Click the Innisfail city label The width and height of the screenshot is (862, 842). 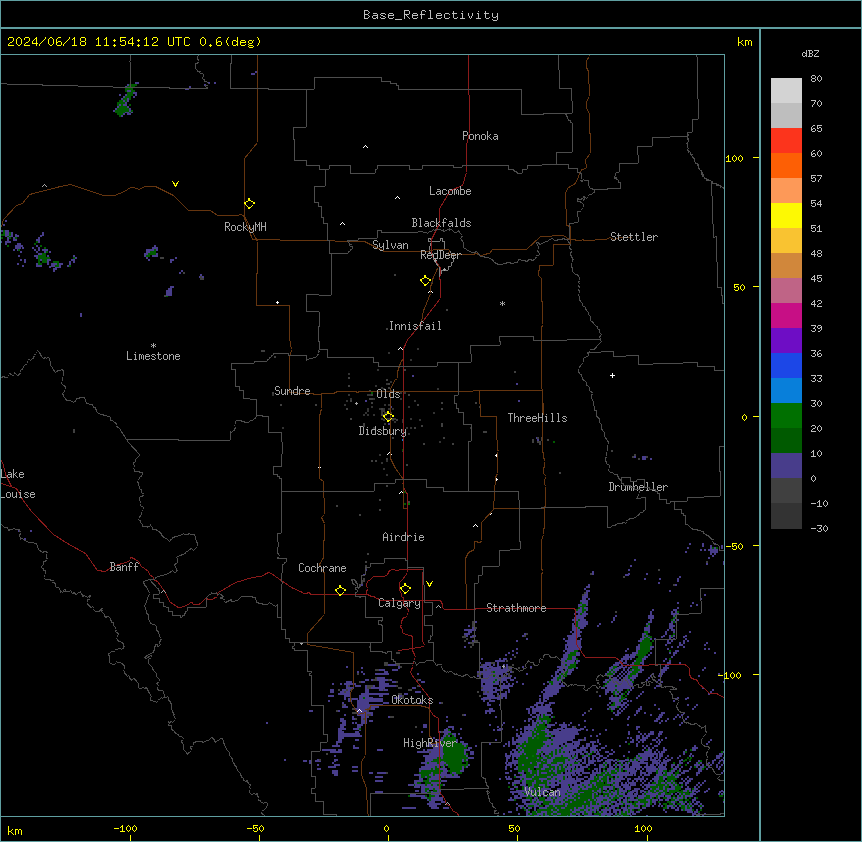415,326
